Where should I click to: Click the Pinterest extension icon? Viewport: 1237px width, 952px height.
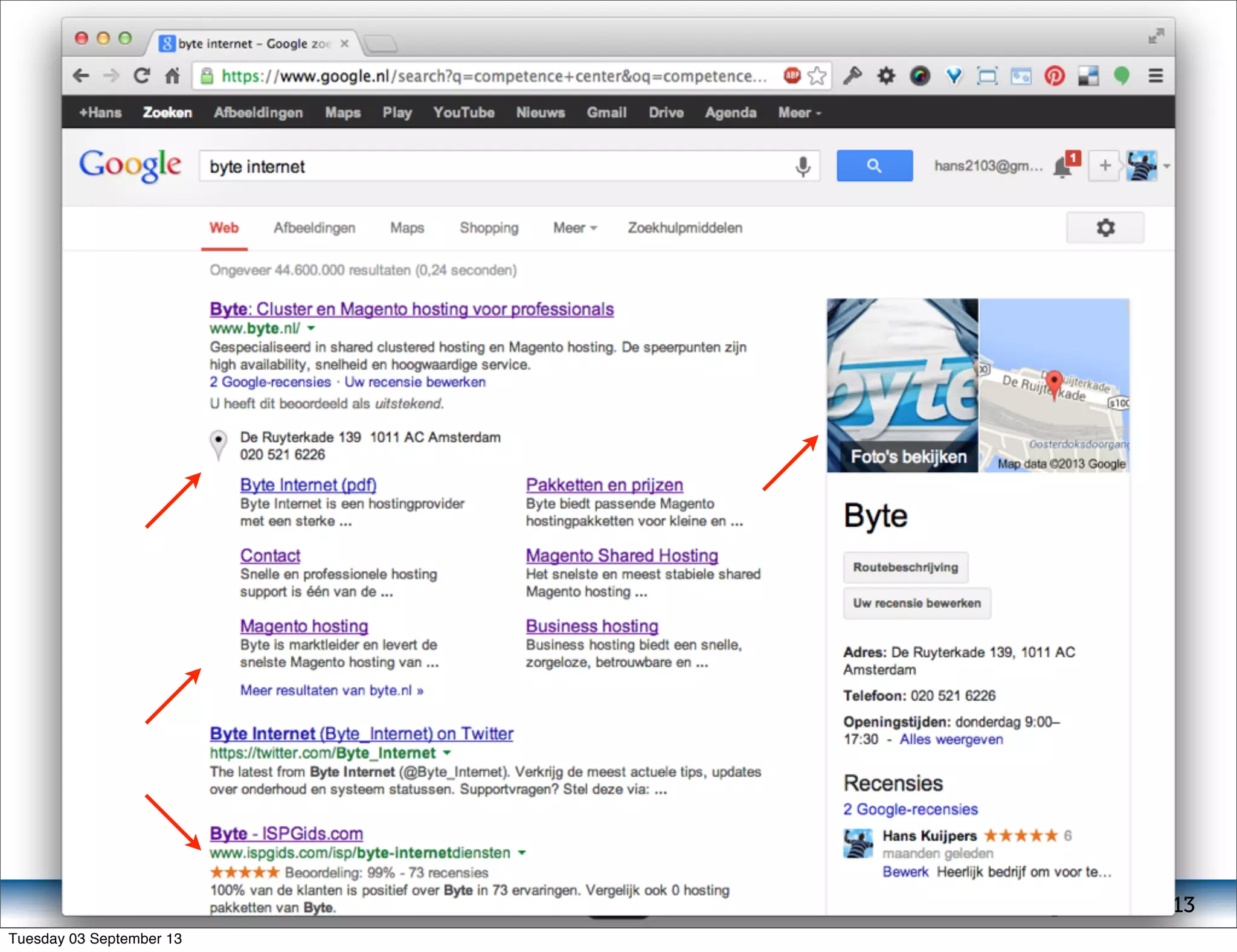[x=1055, y=76]
